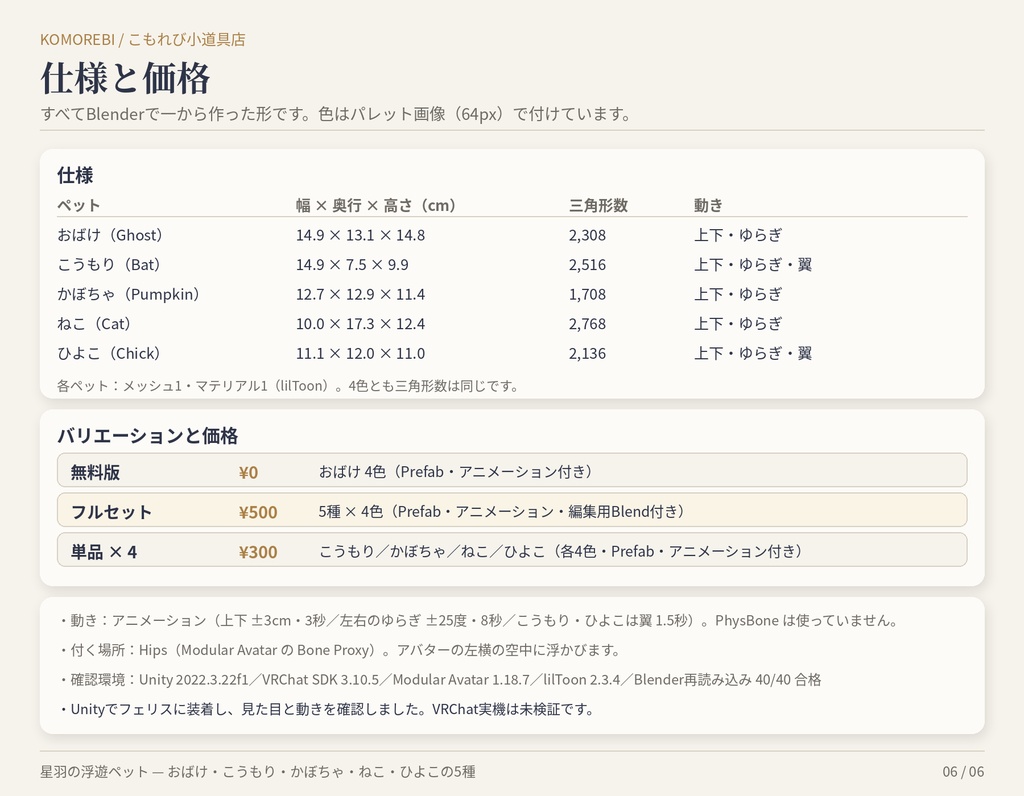The image size is (1024, 796).
Task: Click the 無料版 price row
Action: tap(512, 470)
